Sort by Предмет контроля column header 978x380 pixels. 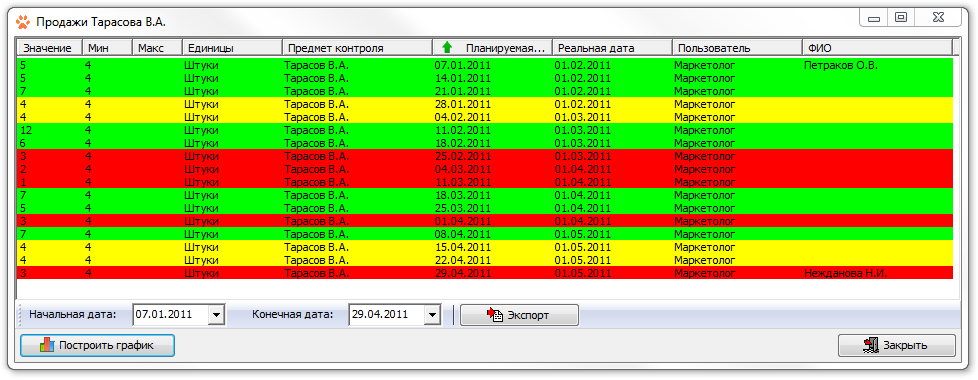(x=357, y=48)
